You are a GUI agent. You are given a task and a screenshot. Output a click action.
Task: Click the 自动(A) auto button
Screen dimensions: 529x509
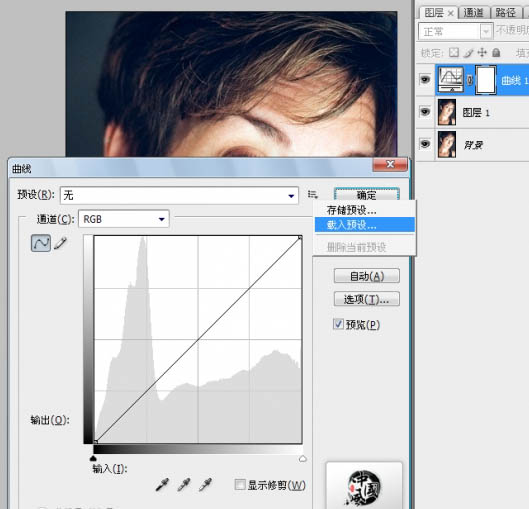(367, 276)
